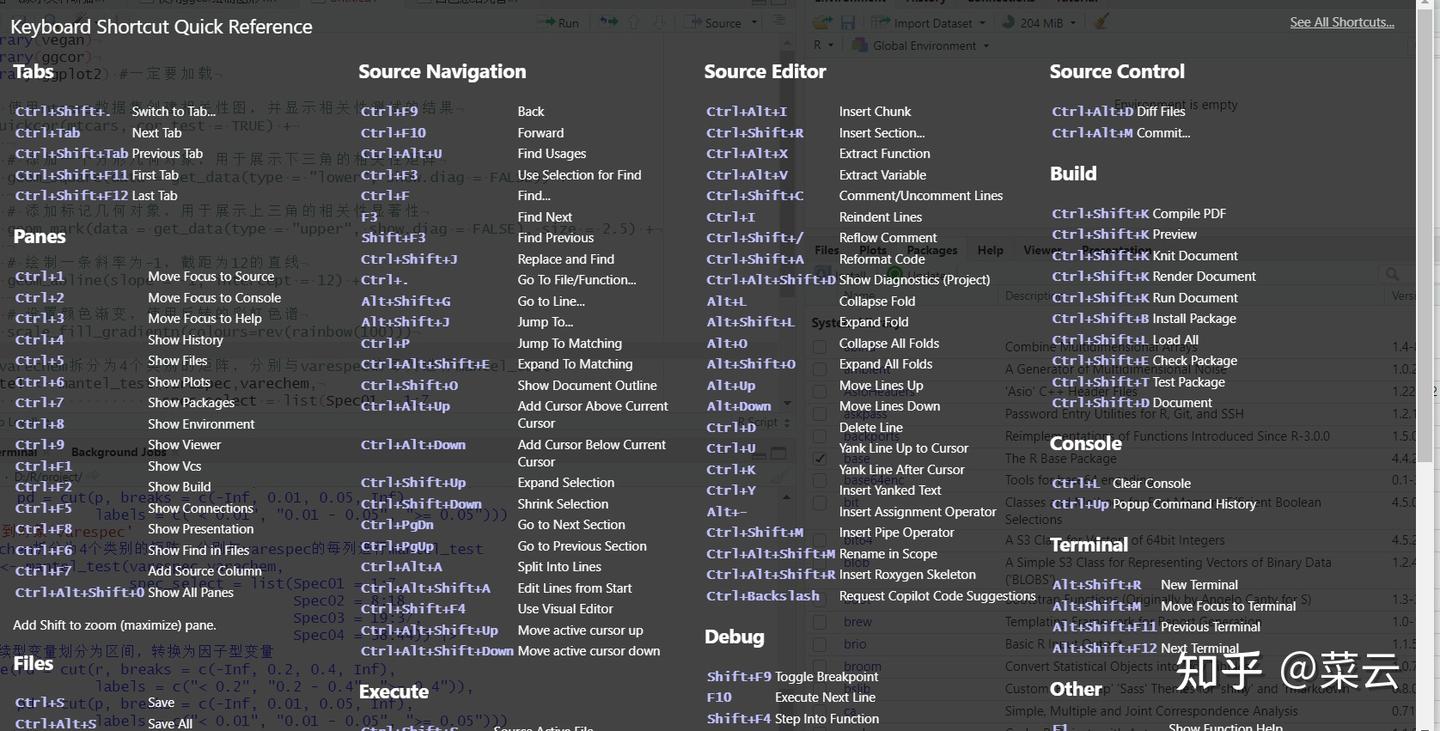The width and height of the screenshot is (1440, 731).
Task: Click the save workspace disk icon
Action: click(848, 22)
